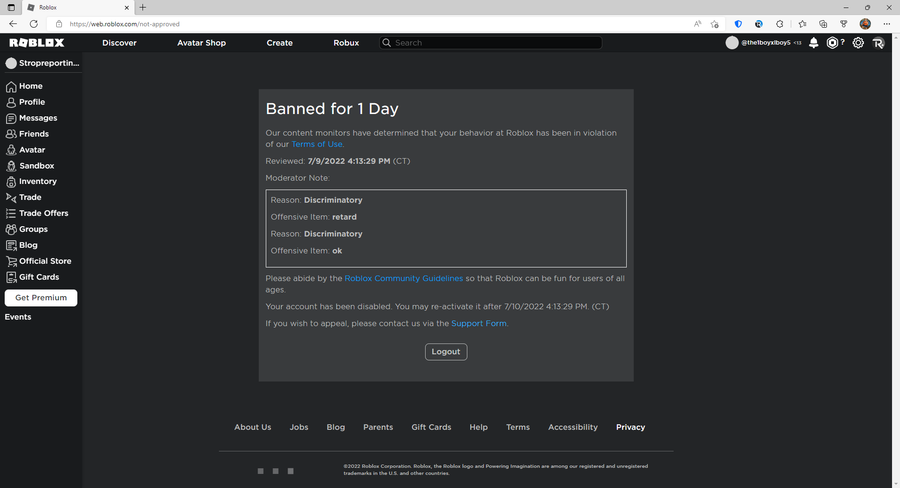Open the Blog link in the footer
Viewport: 900px width, 488px height.
pos(336,427)
